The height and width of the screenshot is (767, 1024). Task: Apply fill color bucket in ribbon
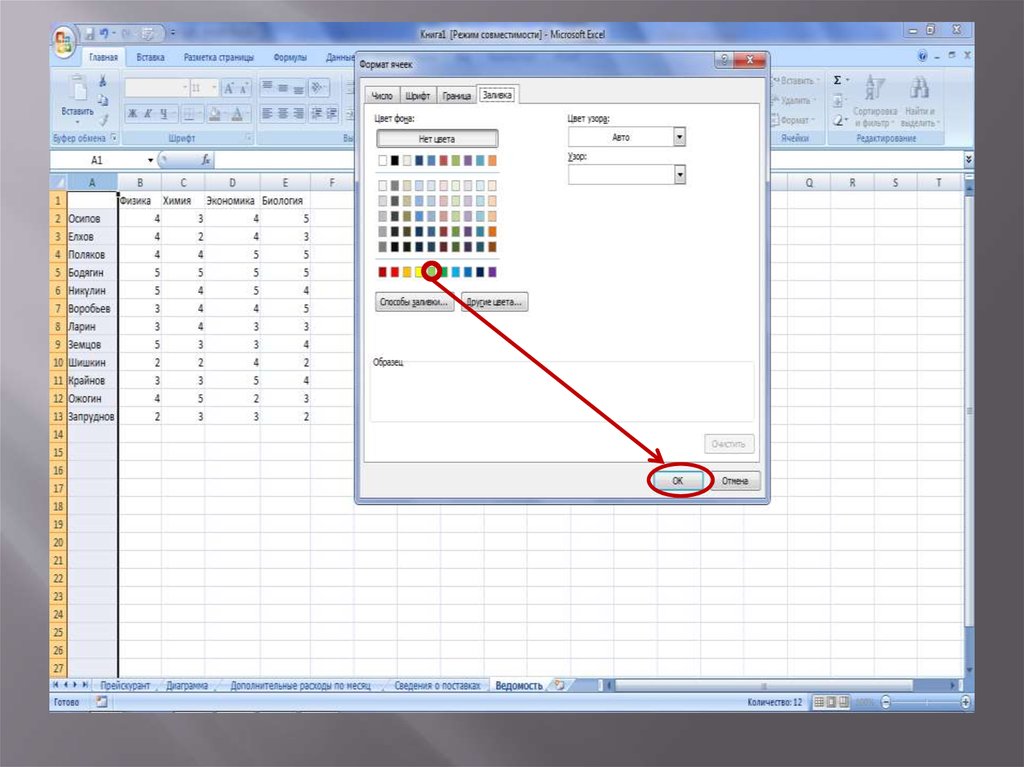[x=214, y=114]
